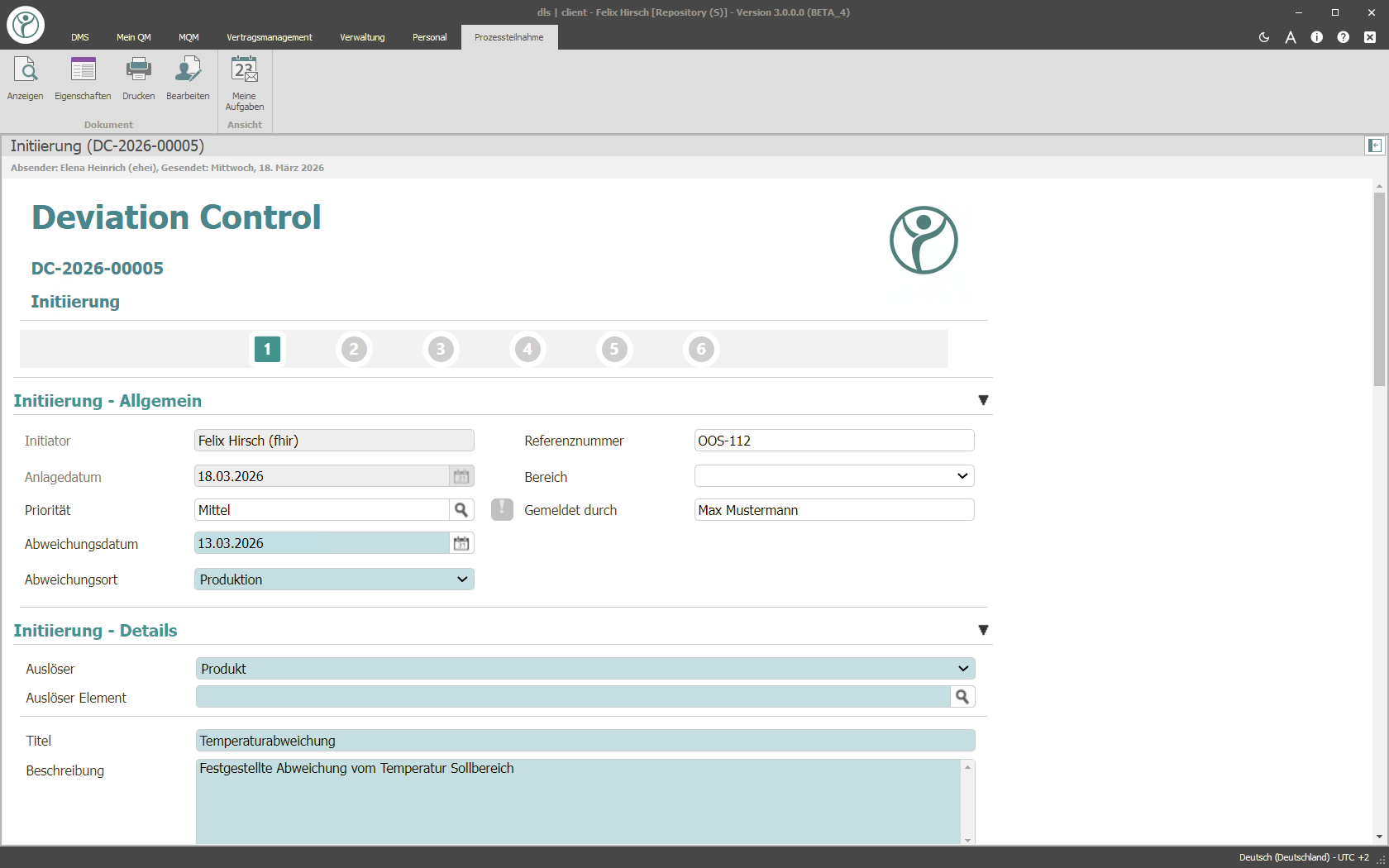Click the DC-2026-00005 document number heading
This screenshot has width=1389, height=868.
click(x=98, y=268)
